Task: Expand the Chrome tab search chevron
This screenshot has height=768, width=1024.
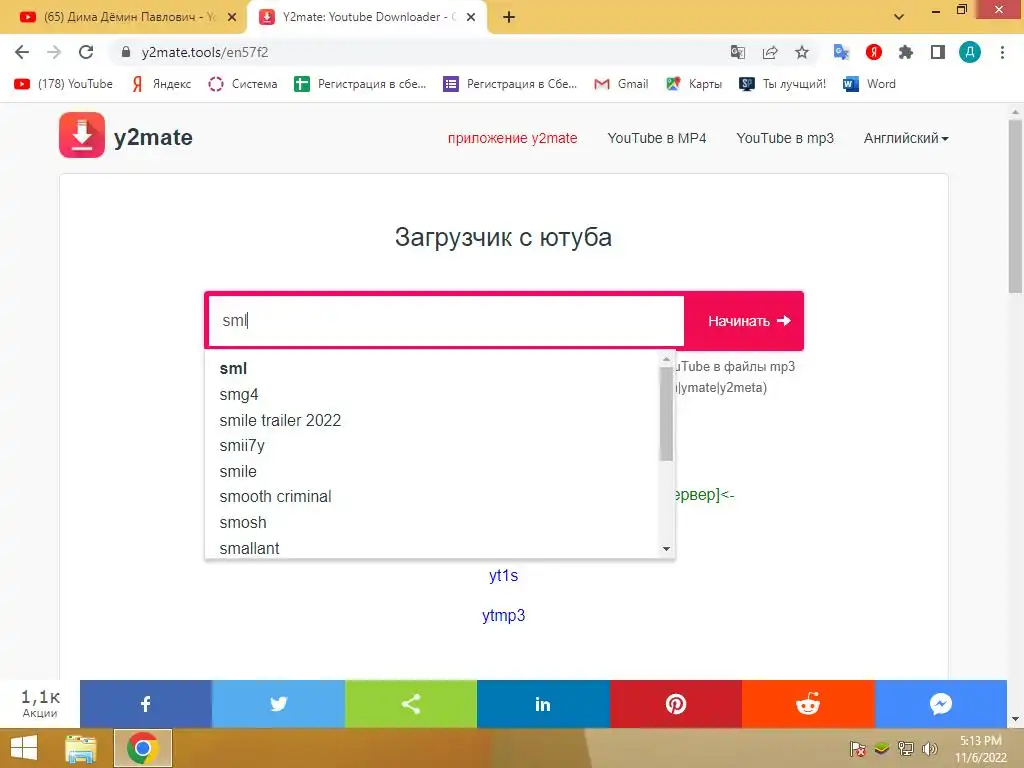Action: point(899,17)
